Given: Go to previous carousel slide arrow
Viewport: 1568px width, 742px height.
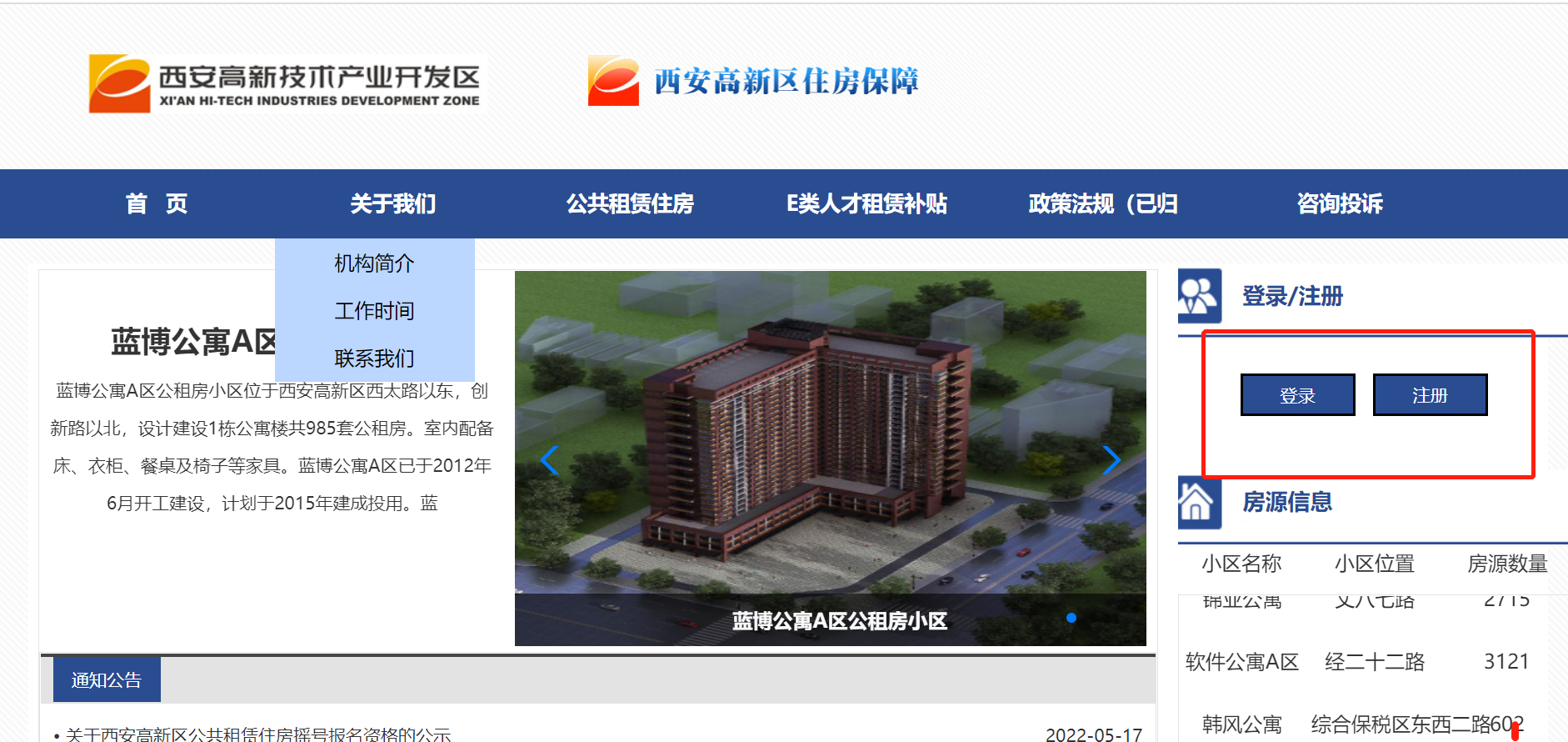Looking at the screenshot, I should coord(549,459).
